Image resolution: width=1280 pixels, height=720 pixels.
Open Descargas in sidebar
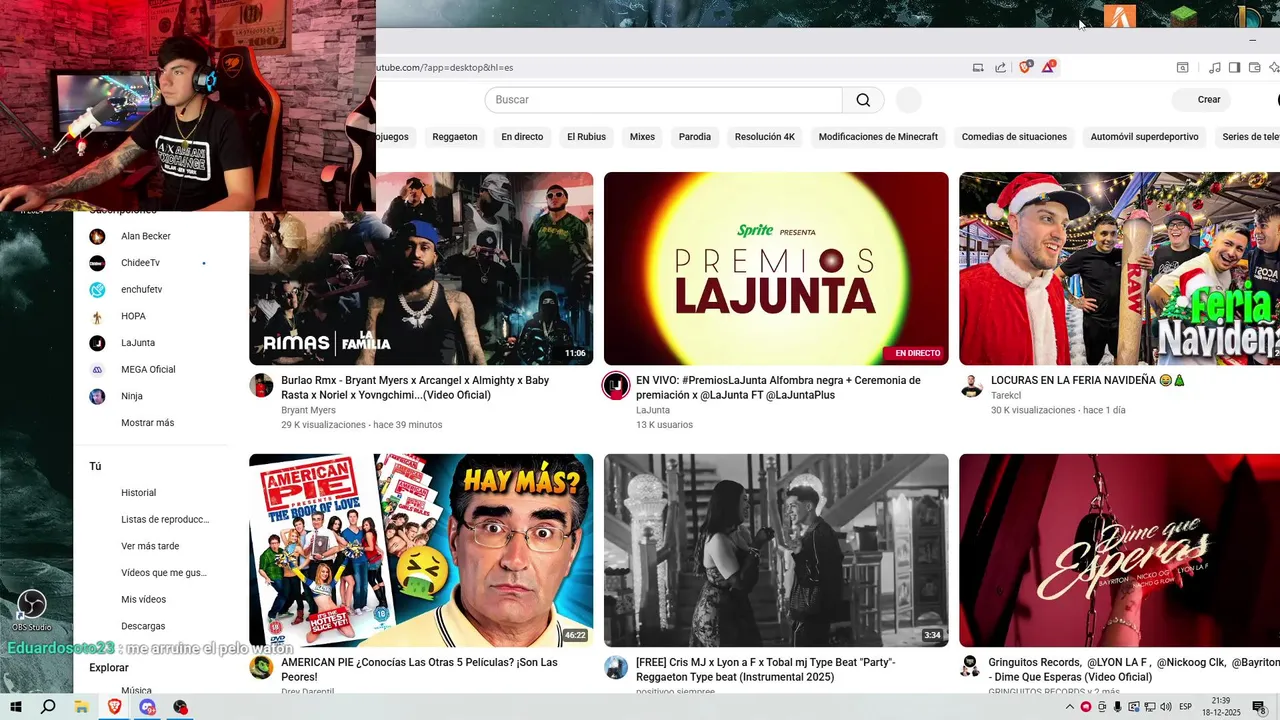(143, 626)
